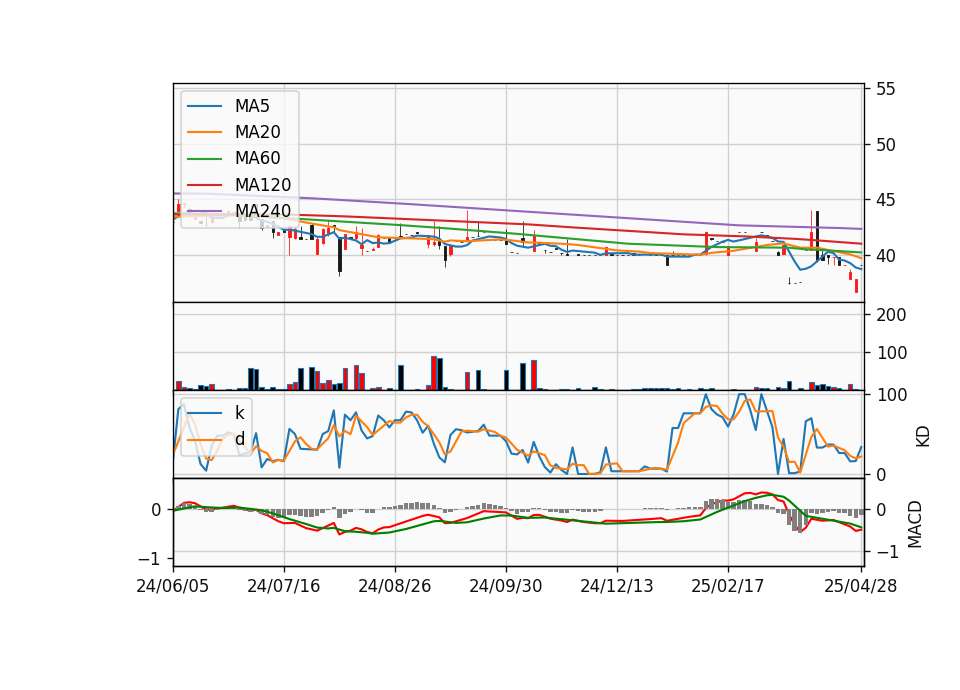Click the 25/04/28 date axis label
The width and height of the screenshot is (960, 690).
861,587
